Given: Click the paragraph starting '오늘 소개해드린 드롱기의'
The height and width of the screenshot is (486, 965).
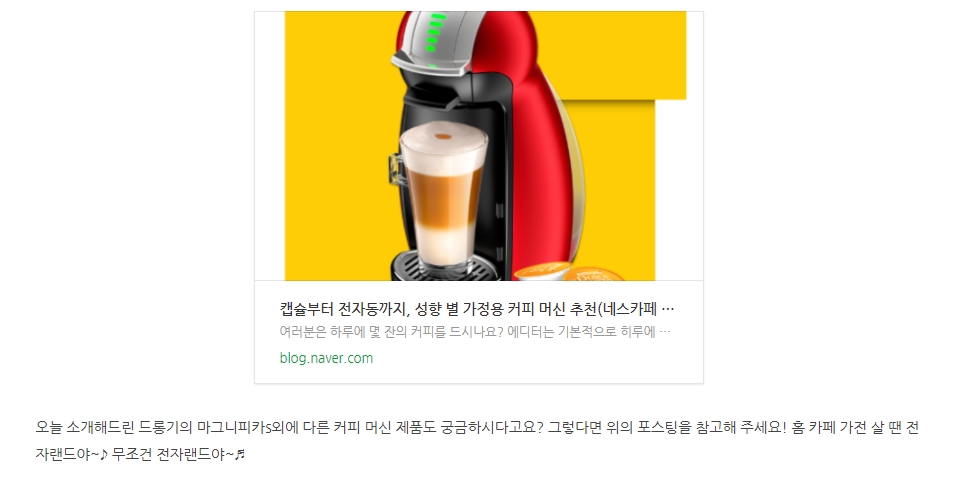Looking at the screenshot, I should pyautogui.click(x=477, y=441).
